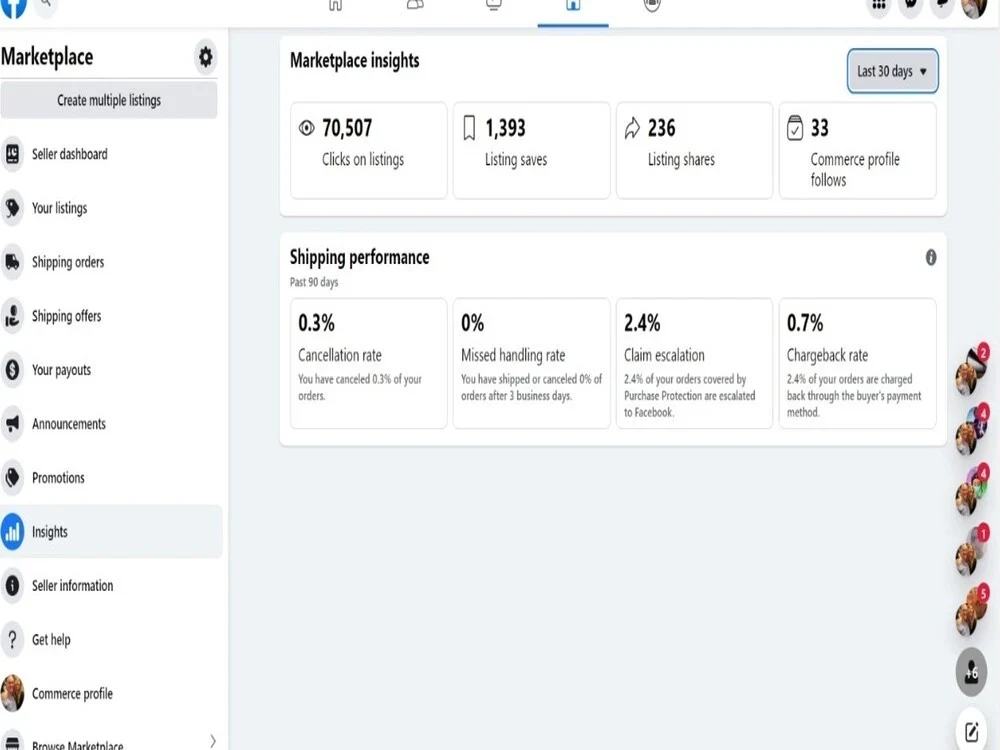
Task: Open chat head with 5 badge
Action: coord(971,612)
